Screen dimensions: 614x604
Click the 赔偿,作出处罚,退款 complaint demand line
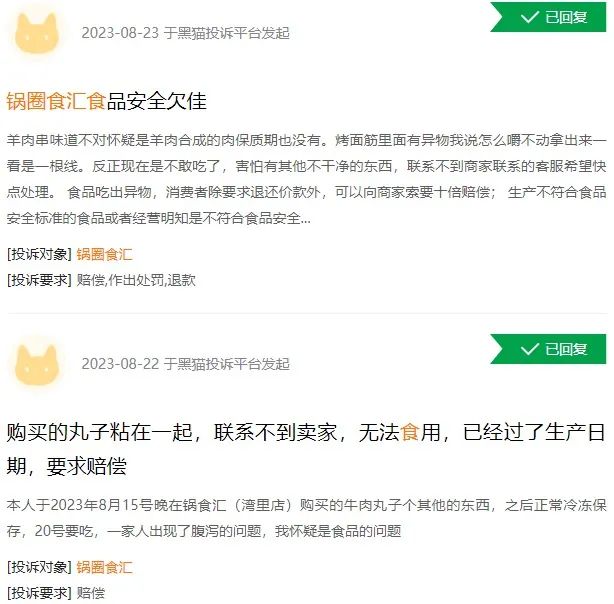[x=136, y=280]
